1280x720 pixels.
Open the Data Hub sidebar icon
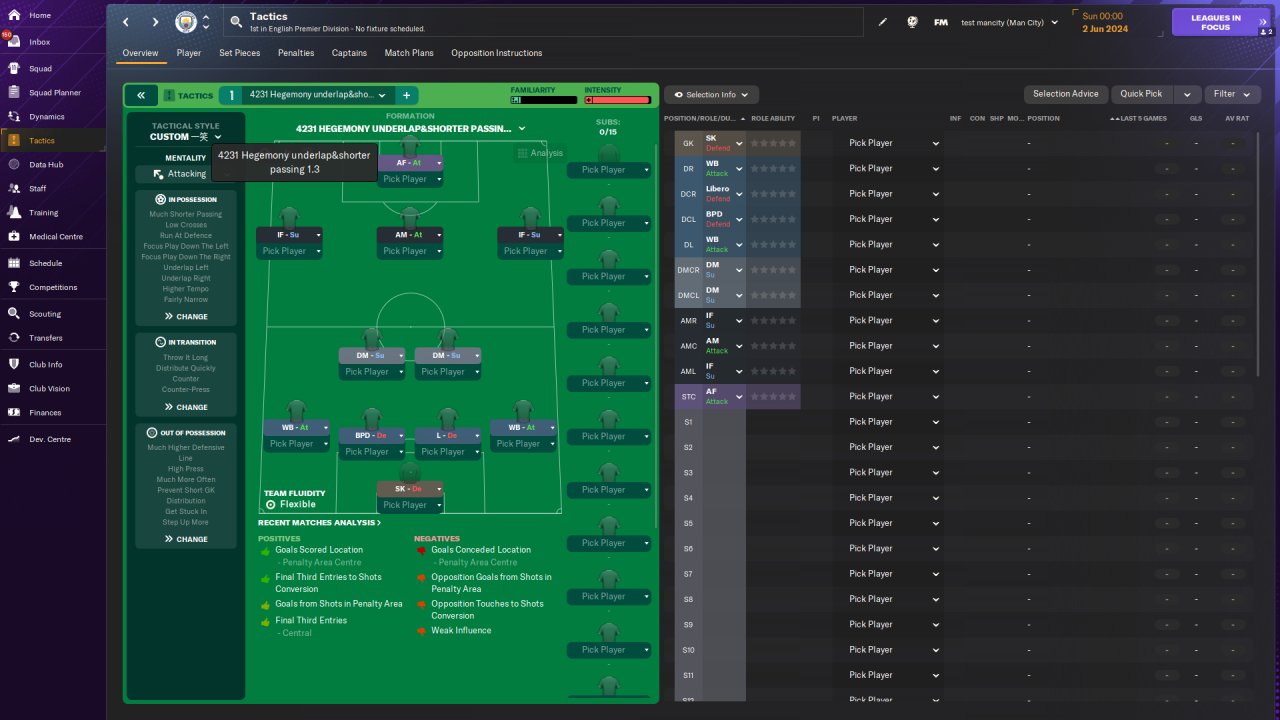click(14, 164)
